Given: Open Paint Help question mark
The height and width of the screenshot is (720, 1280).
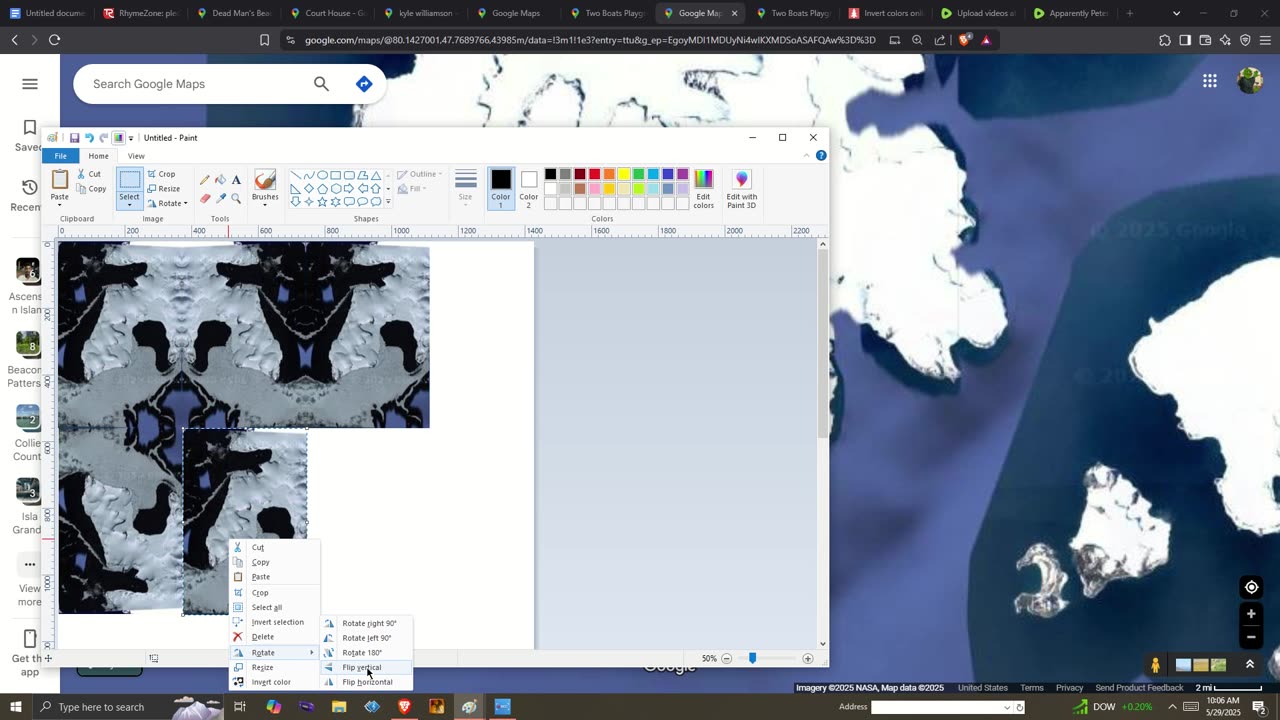Looking at the screenshot, I should pyautogui.click(x=821, y=156).
